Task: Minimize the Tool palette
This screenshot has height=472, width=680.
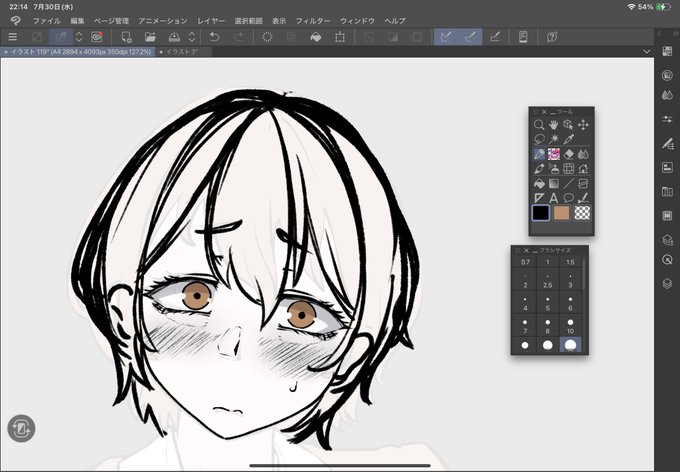Action: [552, 112]
